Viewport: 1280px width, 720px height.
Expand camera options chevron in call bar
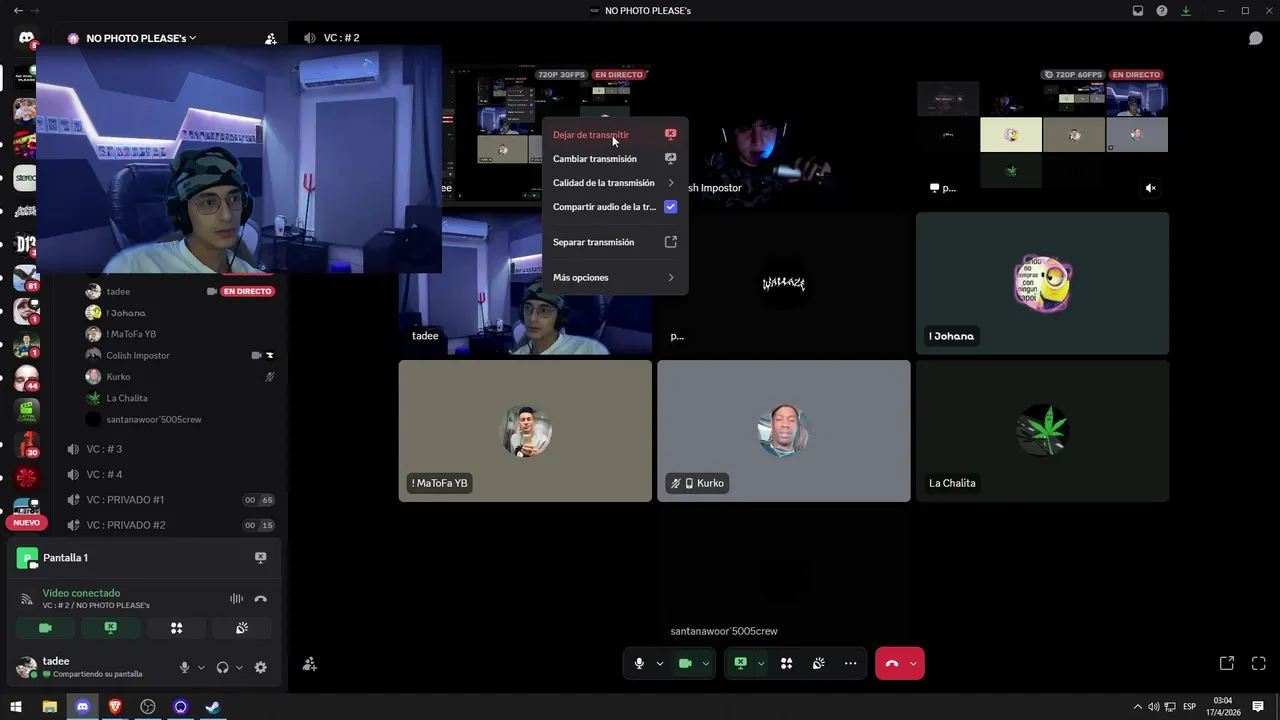click(x=705, y=663)
